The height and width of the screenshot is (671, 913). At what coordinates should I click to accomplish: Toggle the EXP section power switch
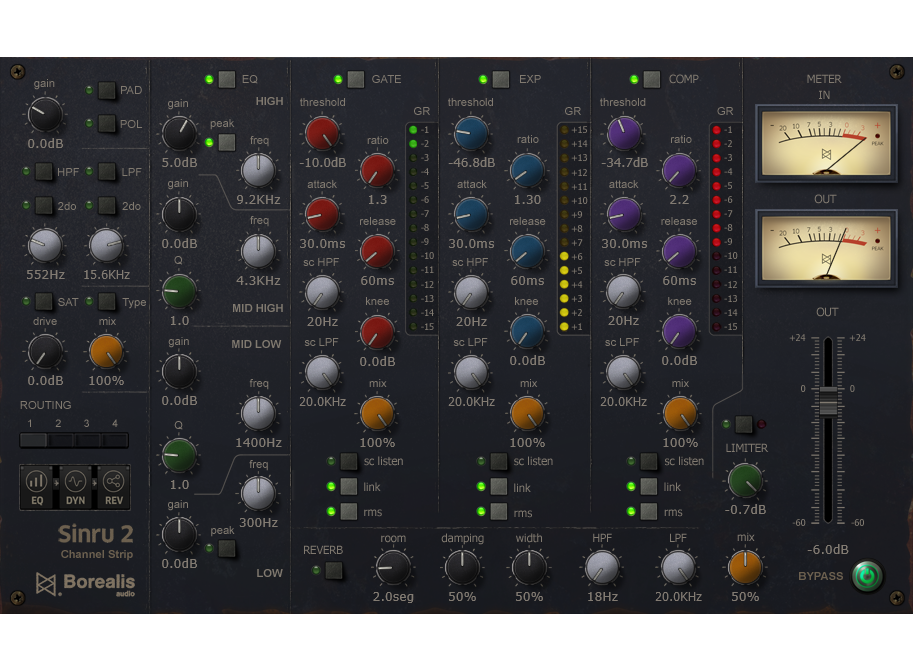501,79
